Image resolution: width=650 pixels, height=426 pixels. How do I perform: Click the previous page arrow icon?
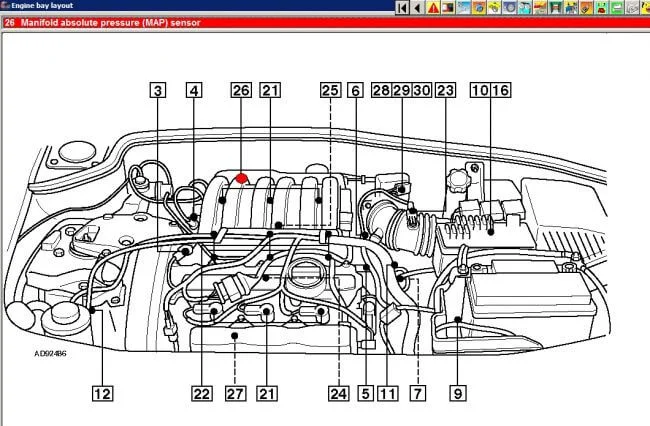point(416,8)
